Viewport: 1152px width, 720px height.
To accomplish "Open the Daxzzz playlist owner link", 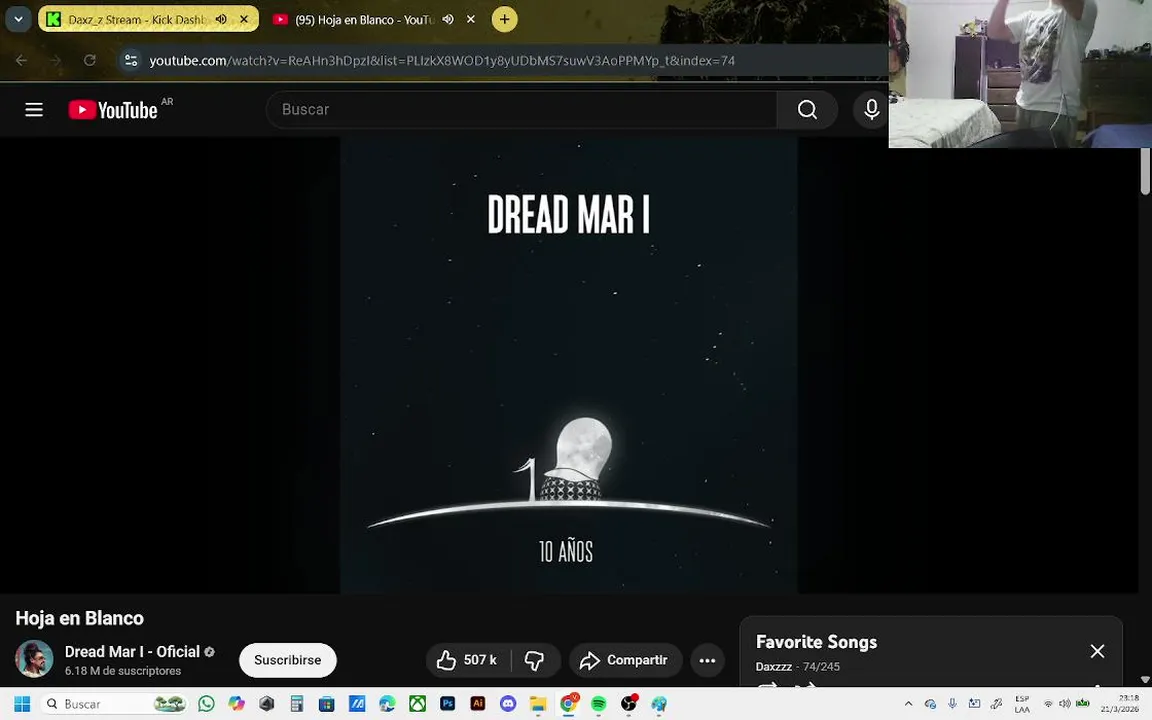I will [774, 666].
